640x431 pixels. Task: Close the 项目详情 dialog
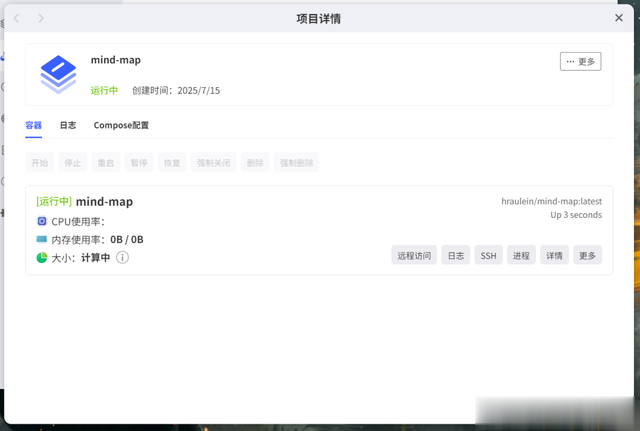619,18
